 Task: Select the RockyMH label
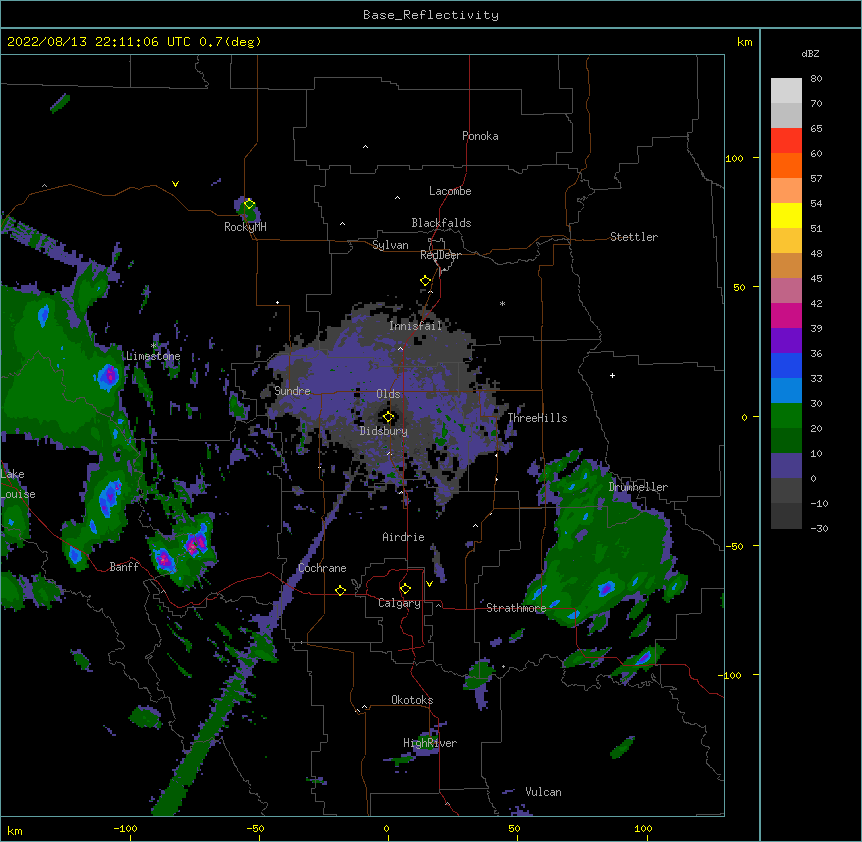click(x=245, y=227)
